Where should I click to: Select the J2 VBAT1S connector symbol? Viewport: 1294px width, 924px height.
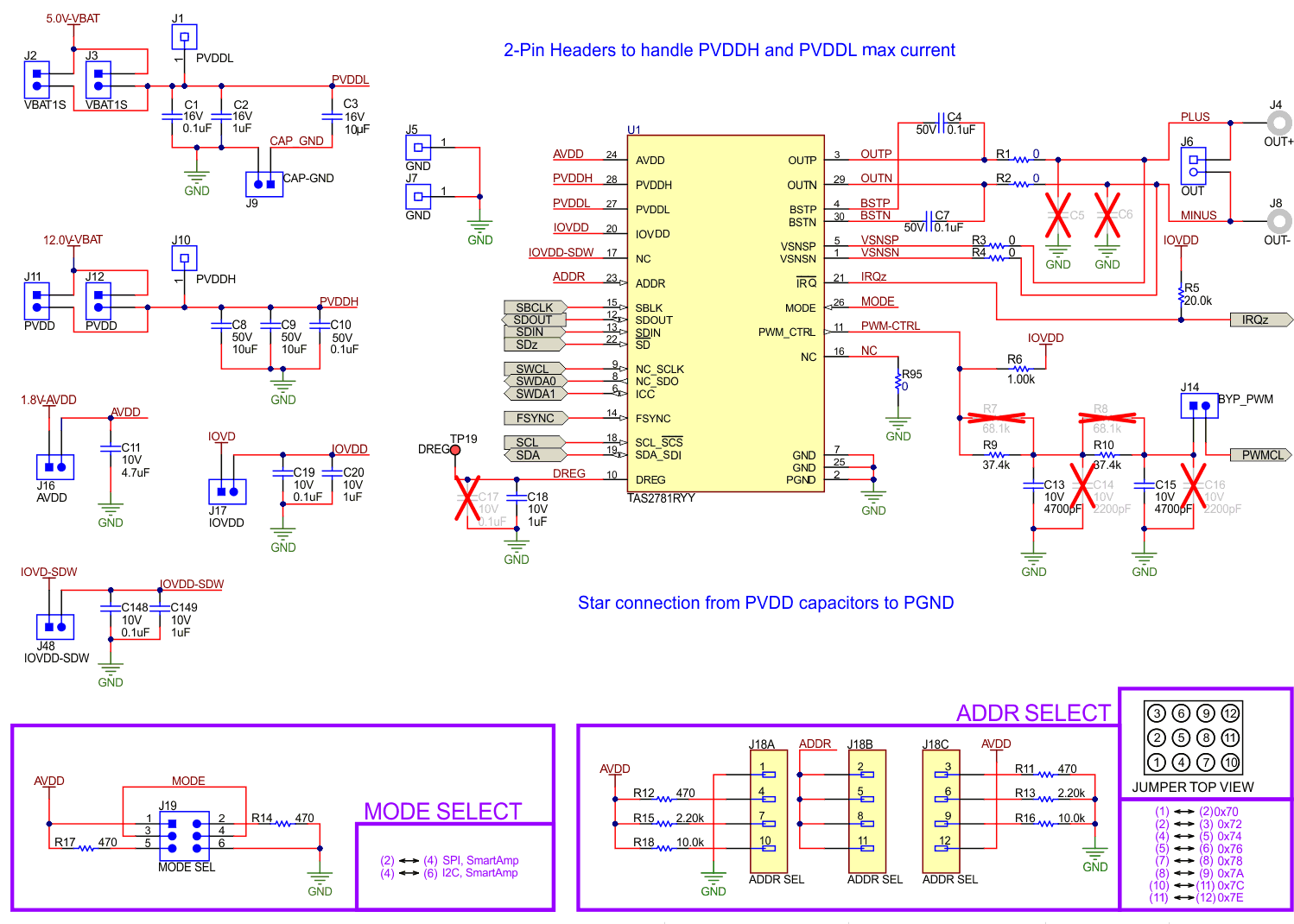pos(36,79)
